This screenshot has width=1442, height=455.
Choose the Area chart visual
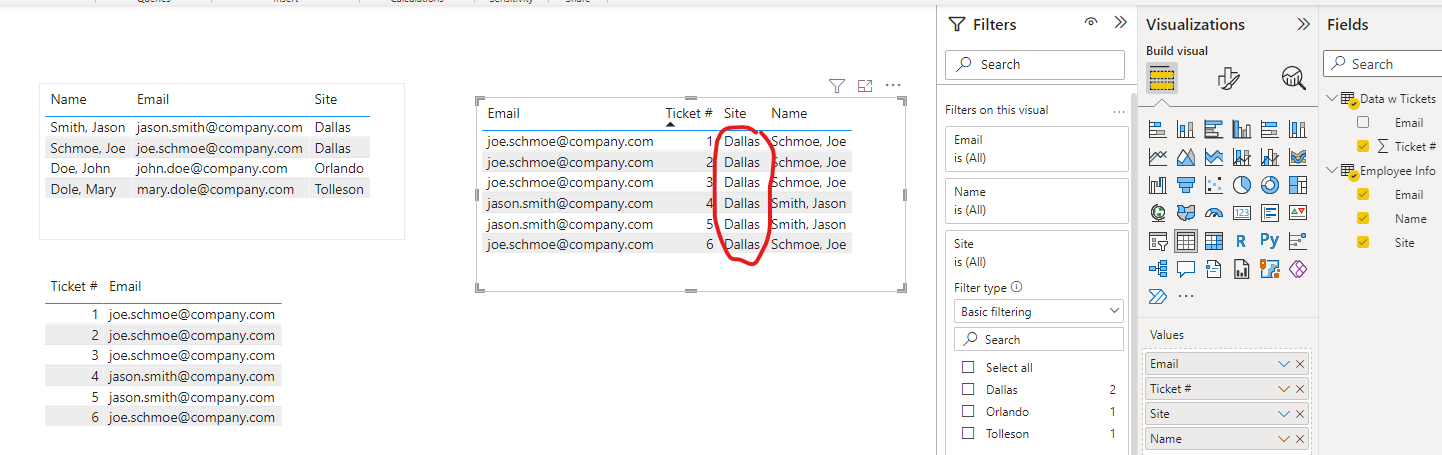coord(1186,157)
